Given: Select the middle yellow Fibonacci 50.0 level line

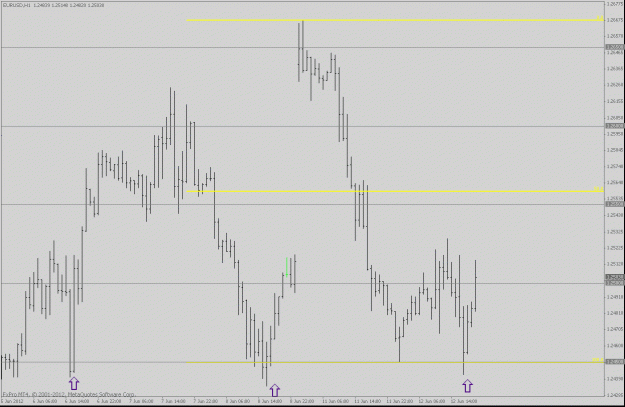Looking at the screenshot, I should pos(395,191).
